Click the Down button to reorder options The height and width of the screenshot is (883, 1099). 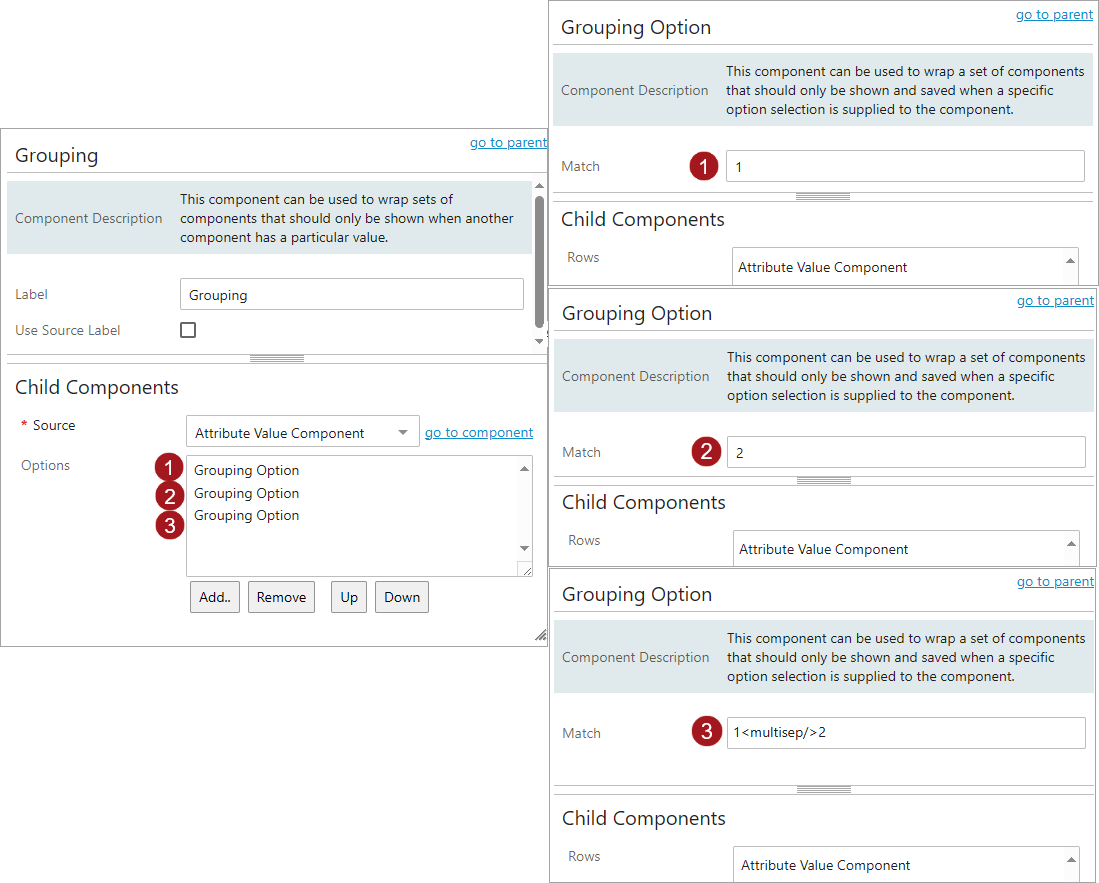click(x=402, y=597)
